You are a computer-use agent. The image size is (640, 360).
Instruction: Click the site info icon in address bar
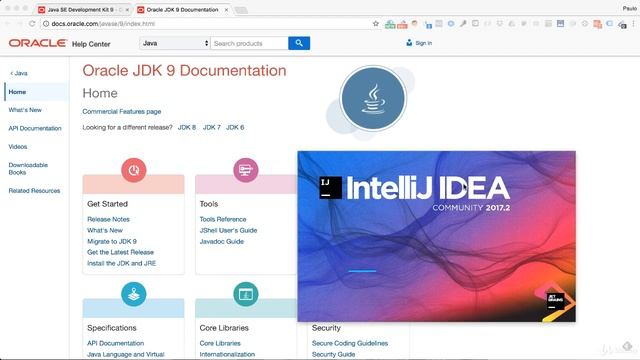[46, 24]
